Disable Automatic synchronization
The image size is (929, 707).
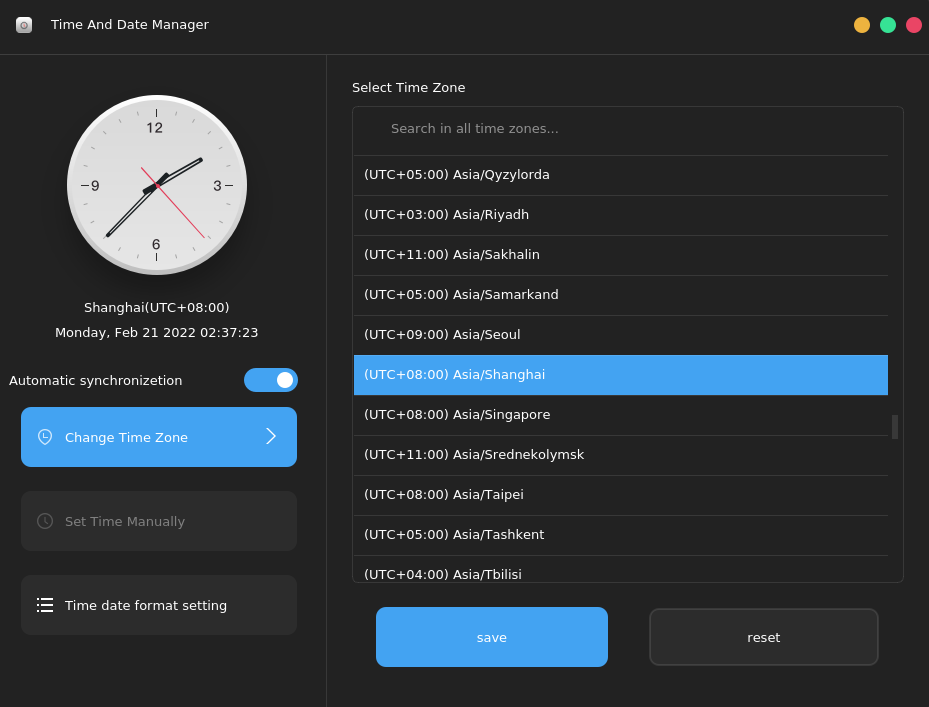pos(271,380)
